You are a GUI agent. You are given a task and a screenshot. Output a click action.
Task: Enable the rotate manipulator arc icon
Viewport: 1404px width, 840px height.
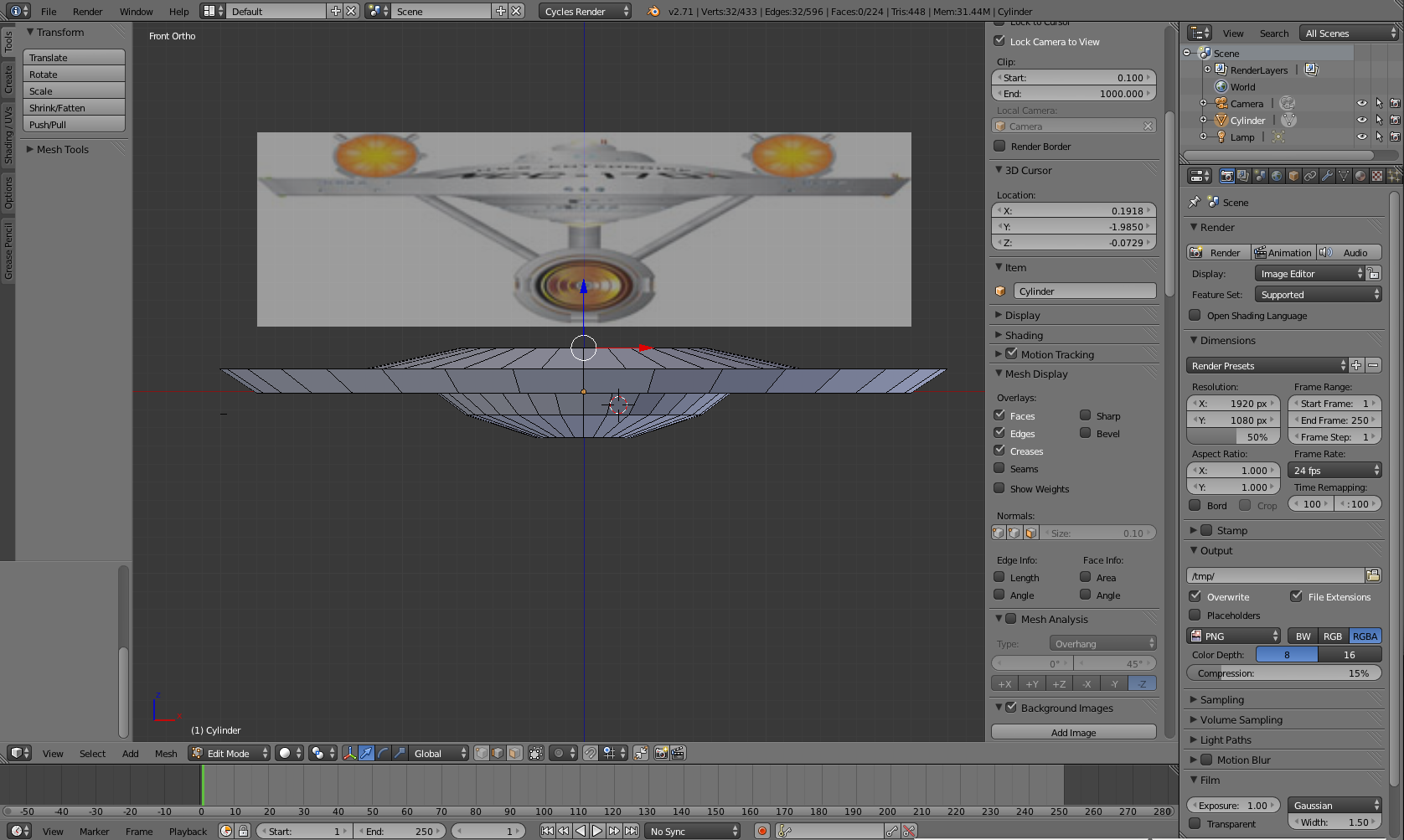pos(384,753)
